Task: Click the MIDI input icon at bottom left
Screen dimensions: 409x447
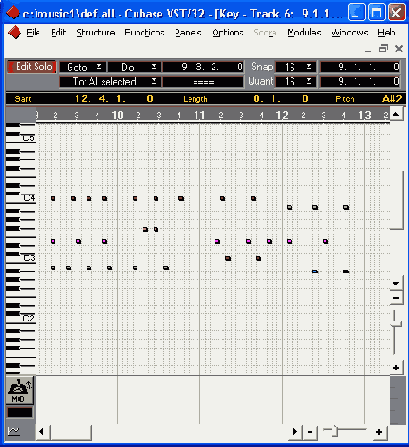Action: point(20,390)
